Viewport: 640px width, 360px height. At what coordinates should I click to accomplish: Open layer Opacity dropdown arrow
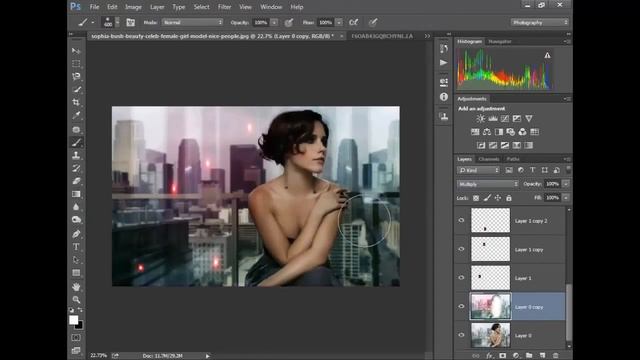pos(566,184)
